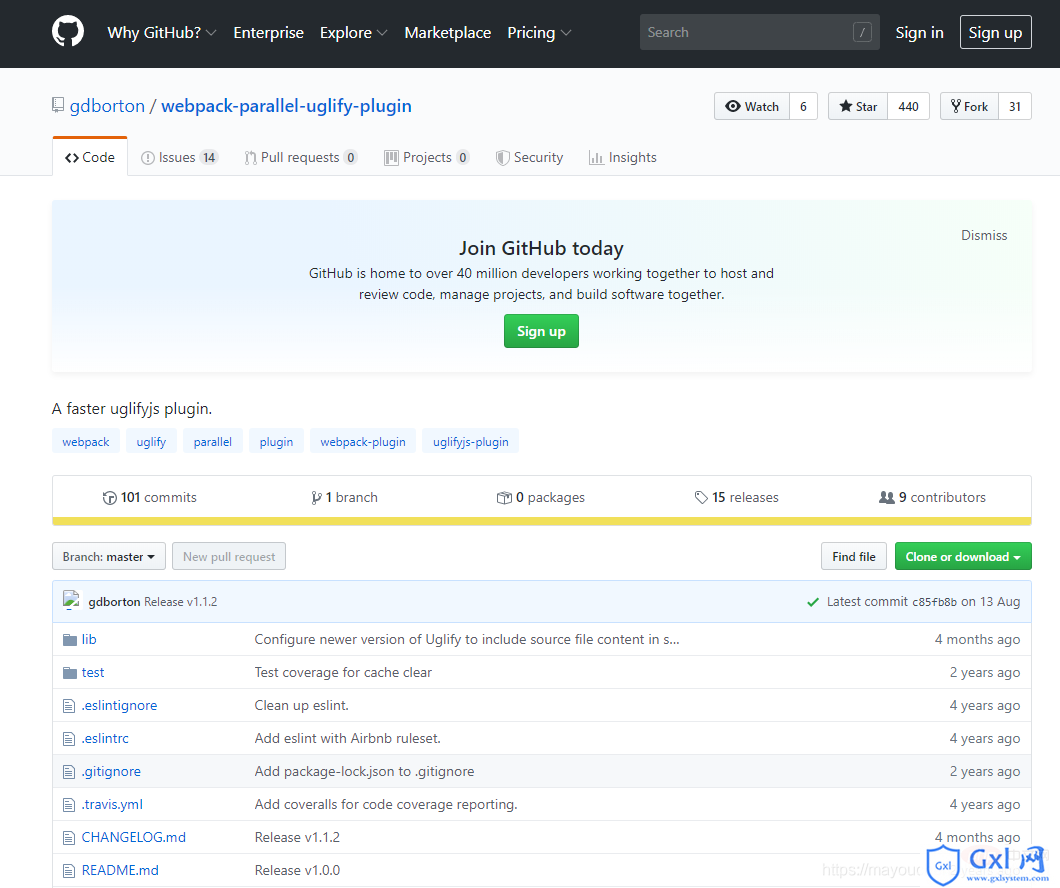Expand the Pricing menu
The image size is (1060, 888).
(539, 32)
